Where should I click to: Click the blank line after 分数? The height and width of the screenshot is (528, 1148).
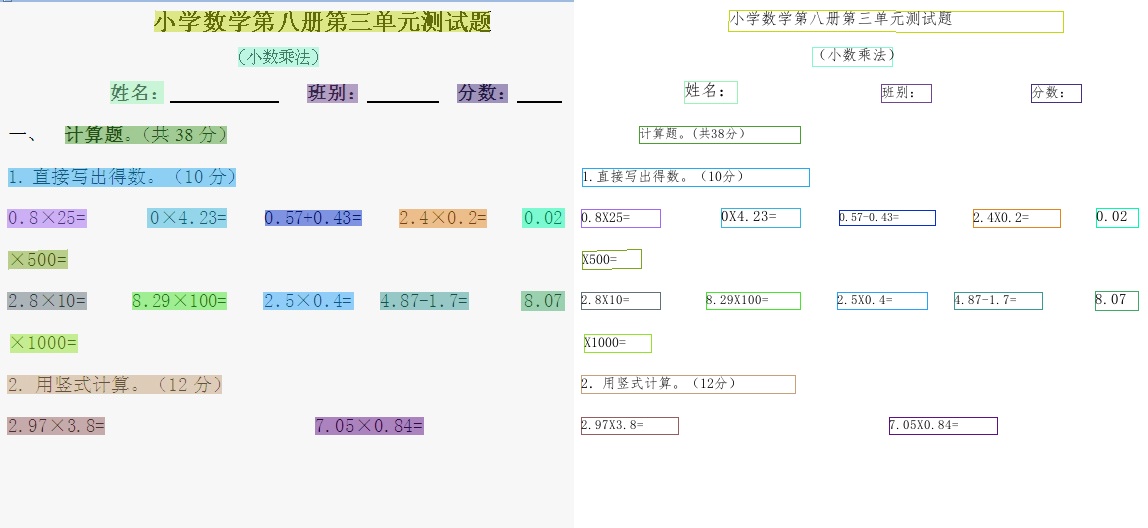[x=539, y=95]
